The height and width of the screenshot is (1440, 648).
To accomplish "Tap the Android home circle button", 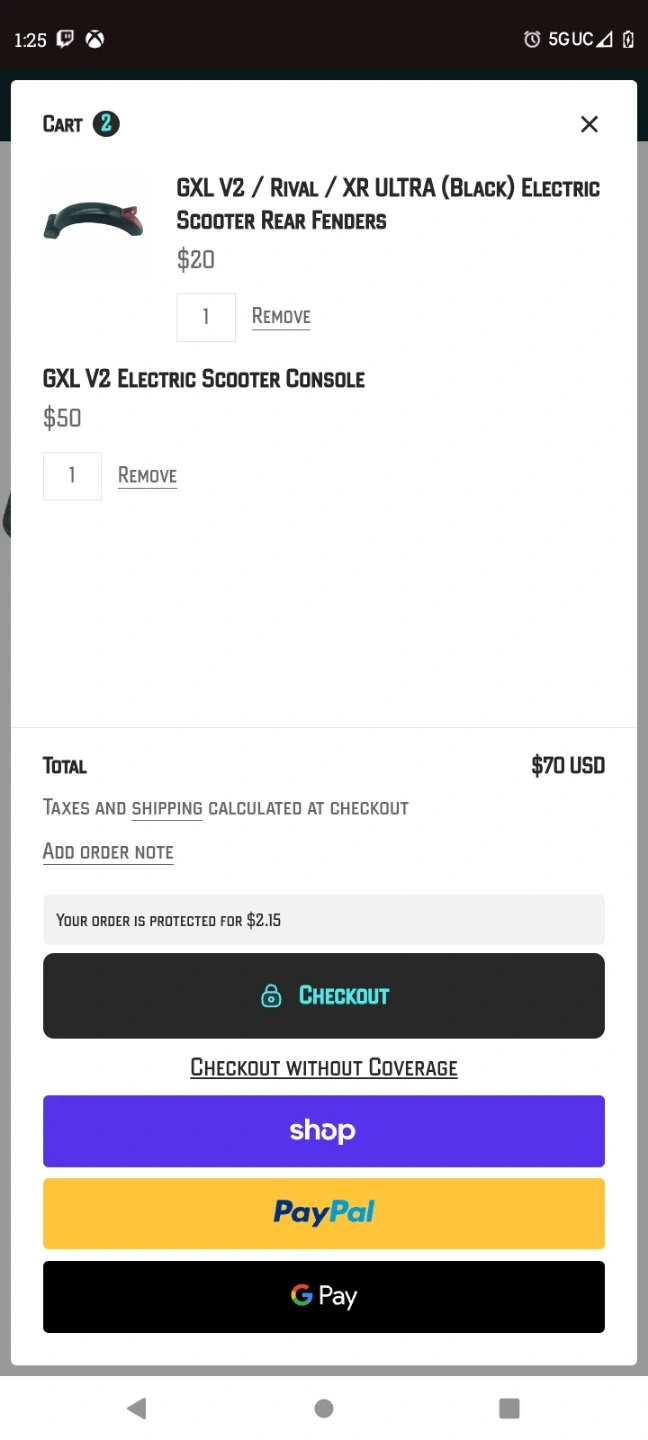I will pos(324,1408).
